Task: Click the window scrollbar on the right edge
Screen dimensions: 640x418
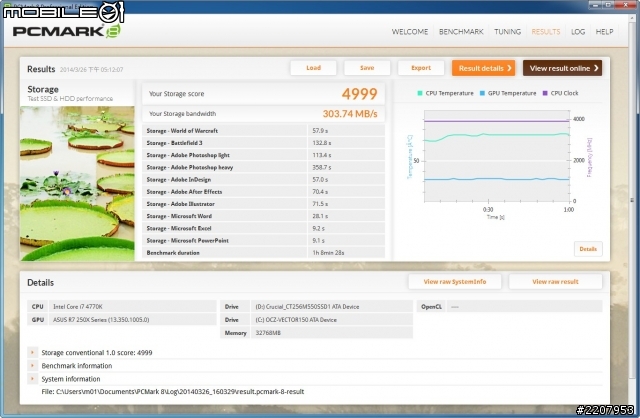Action: [633, 200]
